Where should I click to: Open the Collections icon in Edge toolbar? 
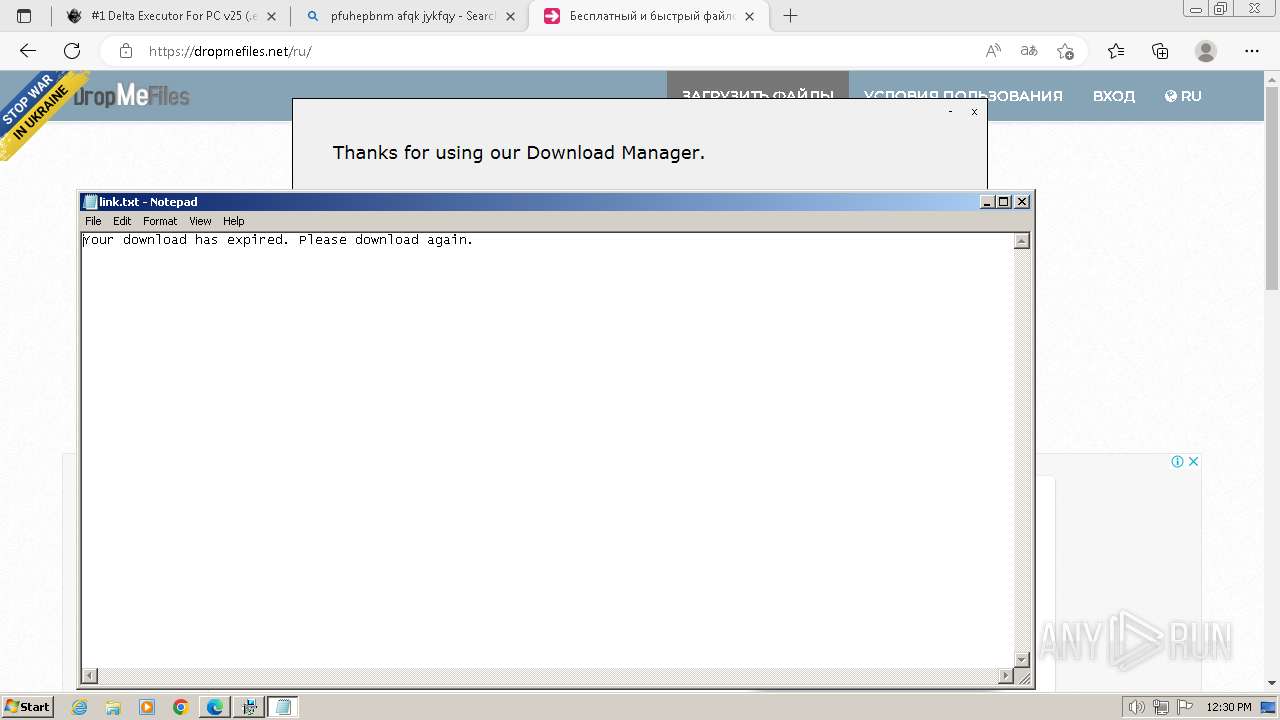click(x=1160, y=51)
